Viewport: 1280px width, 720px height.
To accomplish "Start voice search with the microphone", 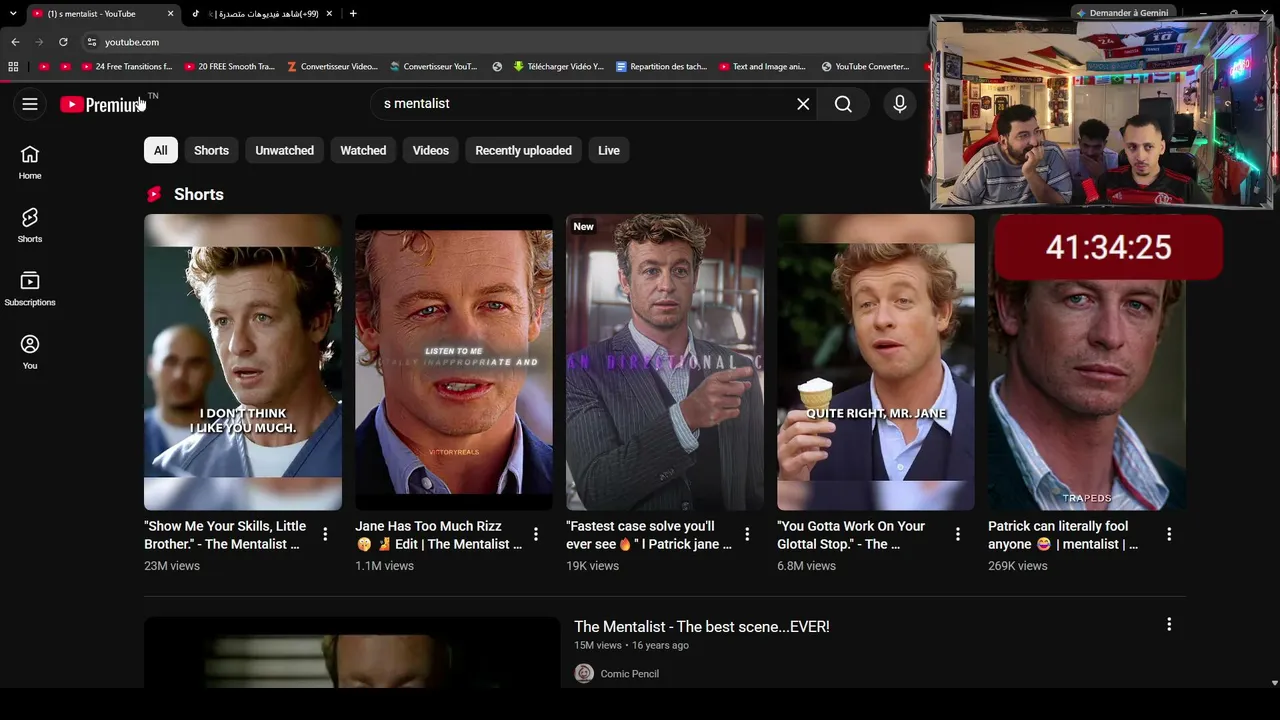I will (900, 104).
